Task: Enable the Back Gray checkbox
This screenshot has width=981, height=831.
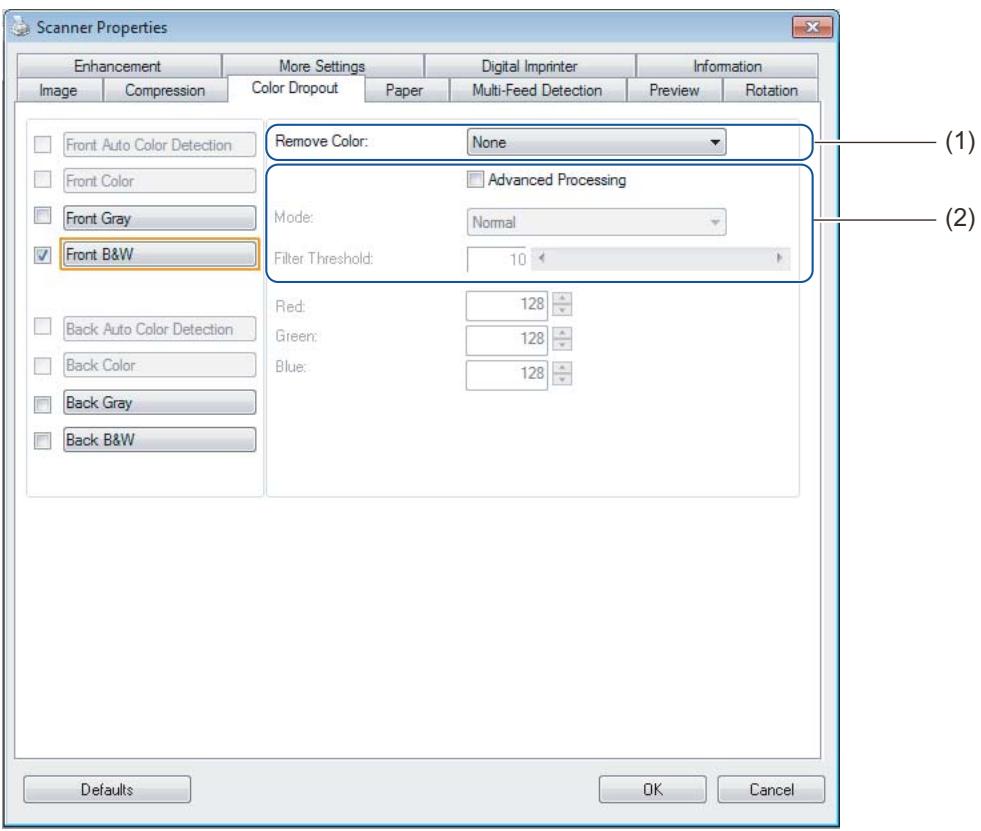Action: click(x=43, y=405)
